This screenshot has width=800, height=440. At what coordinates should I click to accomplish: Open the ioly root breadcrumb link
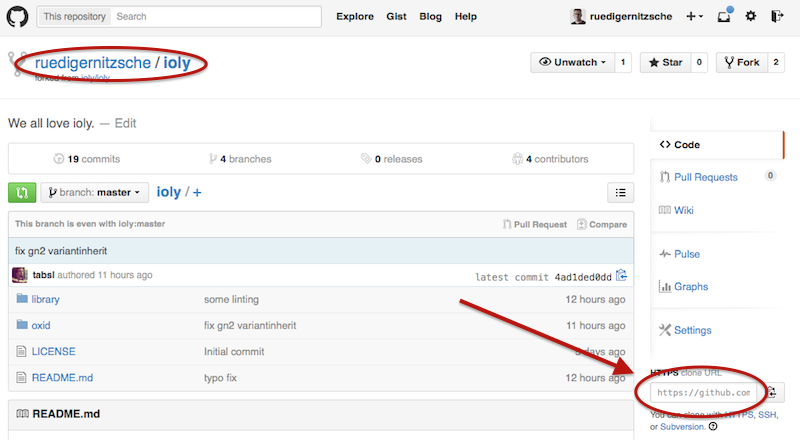click(x=168, y=192)
